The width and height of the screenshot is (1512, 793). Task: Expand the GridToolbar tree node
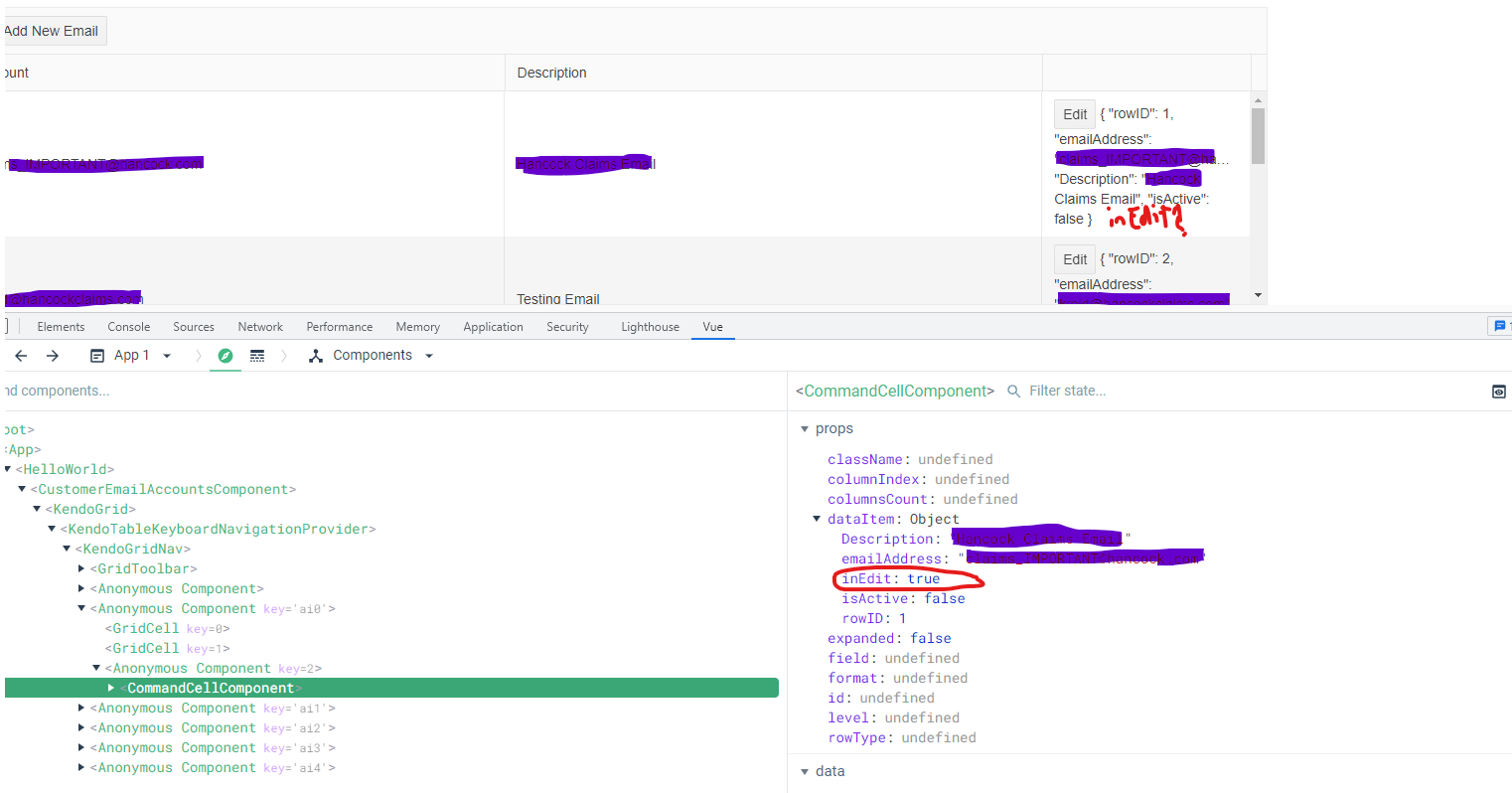pos(81,568)
